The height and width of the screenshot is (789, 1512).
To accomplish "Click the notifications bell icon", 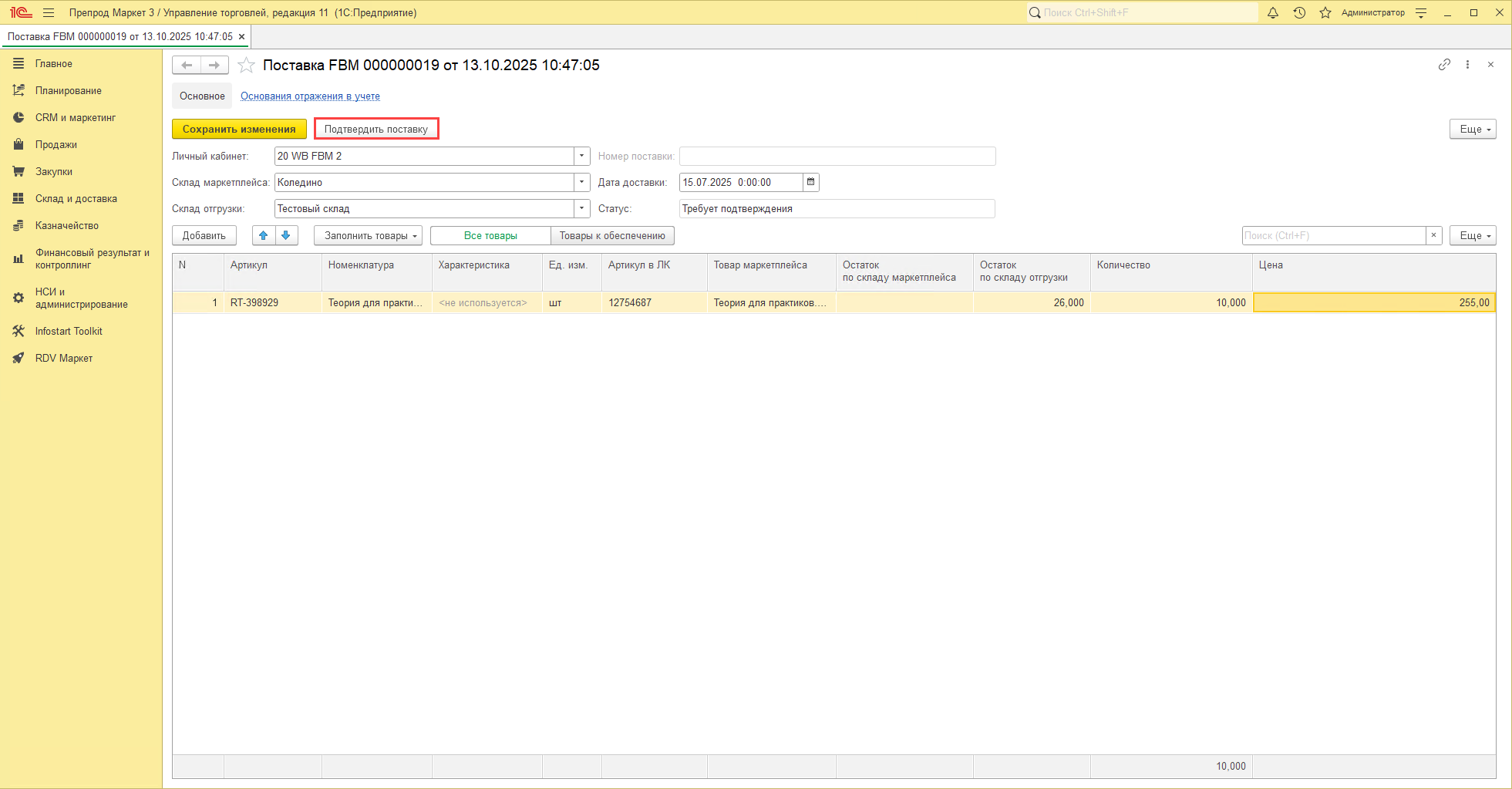I will pos(1273,13).
